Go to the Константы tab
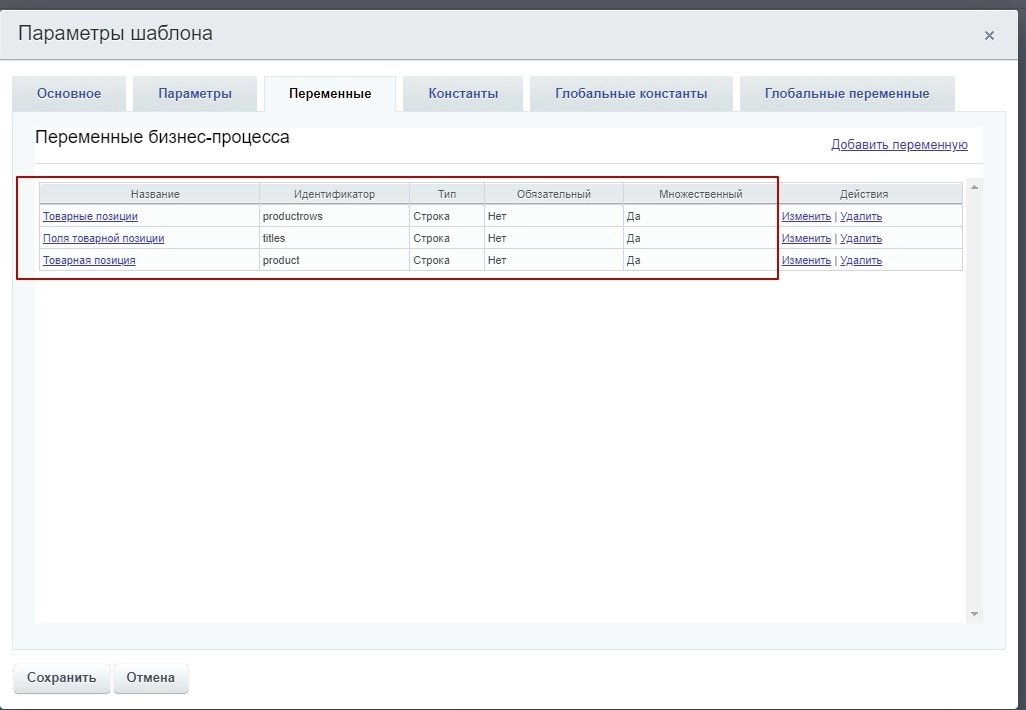The image size is (1026, 710). pyautogui.click(x=463, y=94)
